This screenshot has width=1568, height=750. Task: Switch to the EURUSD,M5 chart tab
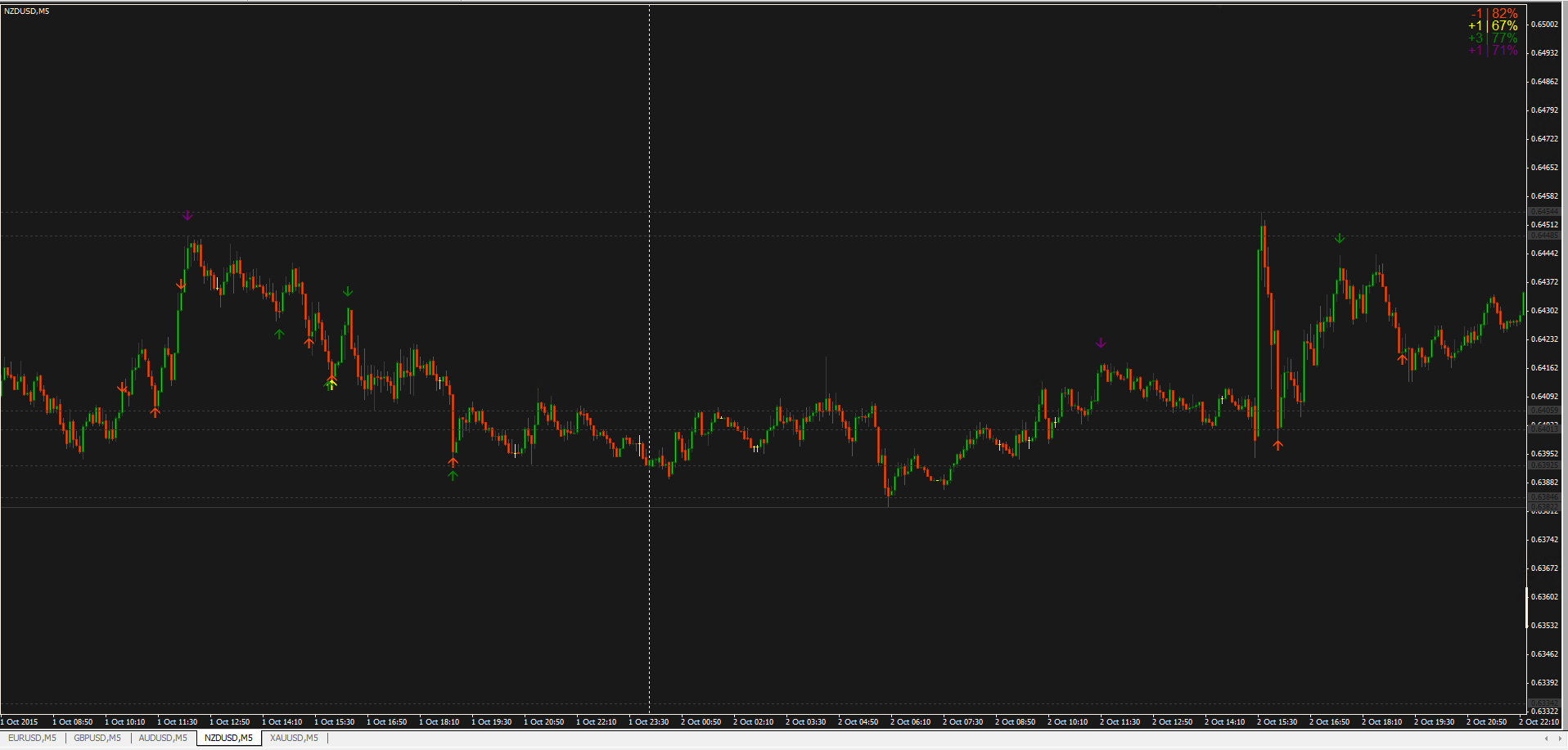click(x=33, y=738)
